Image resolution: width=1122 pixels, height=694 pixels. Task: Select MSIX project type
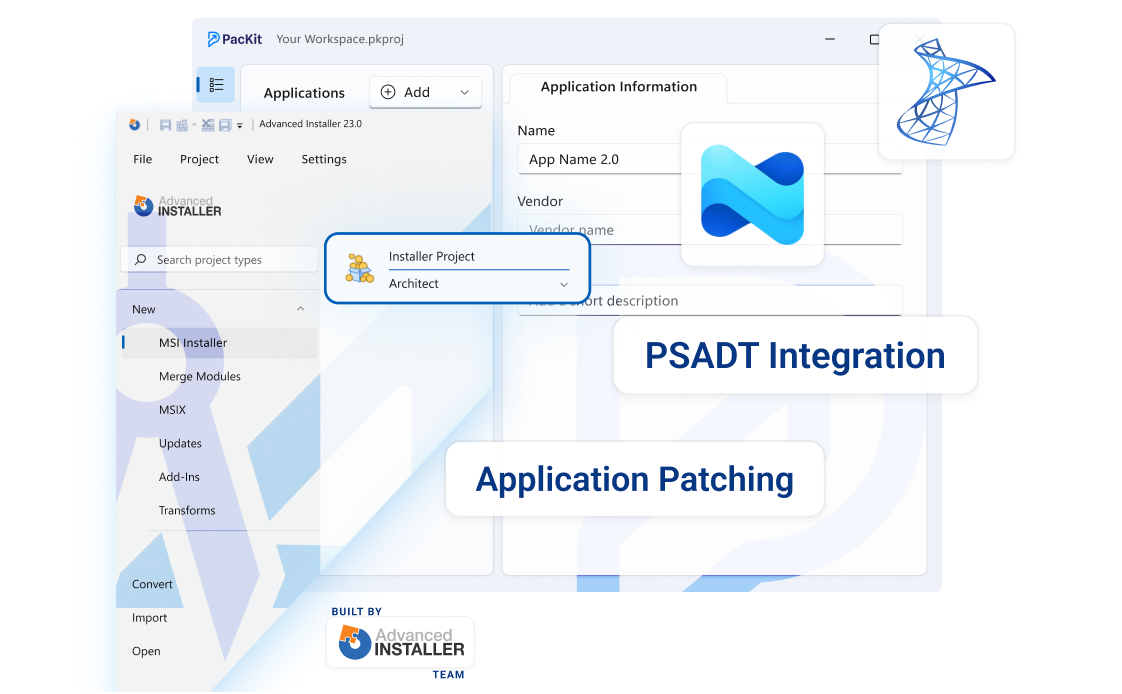[x=172, y=410]
